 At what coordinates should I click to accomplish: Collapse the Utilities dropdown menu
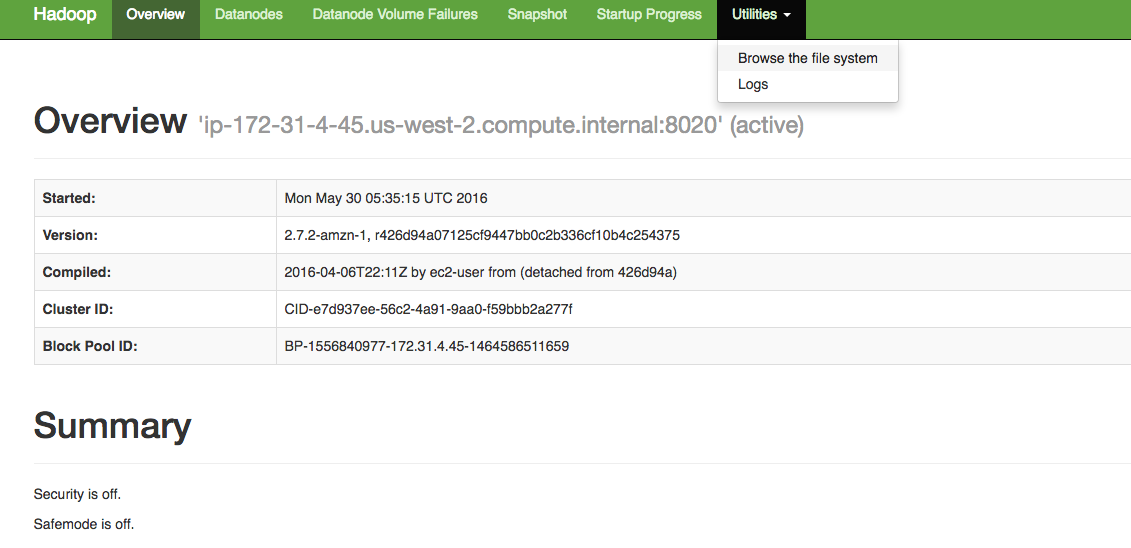pyautogui.click(x=760, y=15)
